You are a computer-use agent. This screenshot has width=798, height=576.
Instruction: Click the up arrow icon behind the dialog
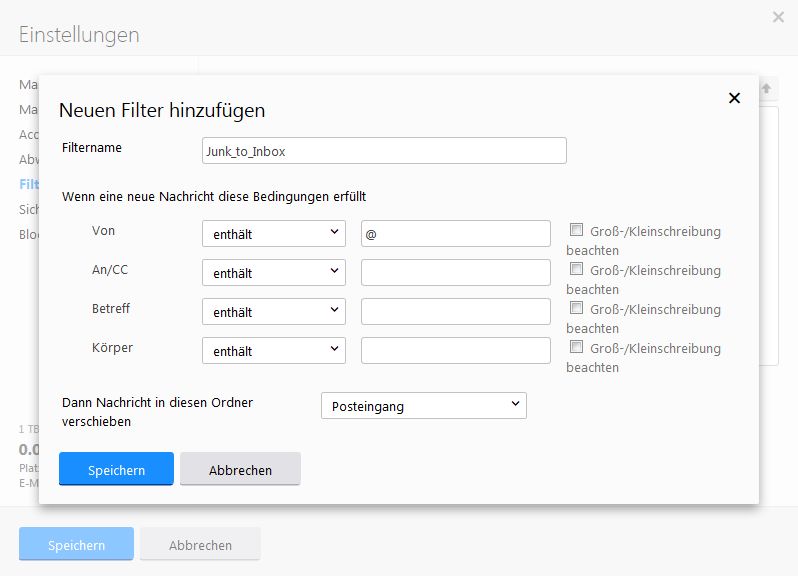coord(767,89)
